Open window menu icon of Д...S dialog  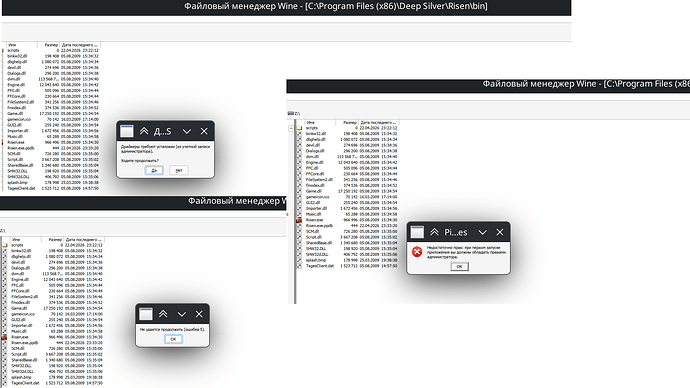[x=127, y=131]
